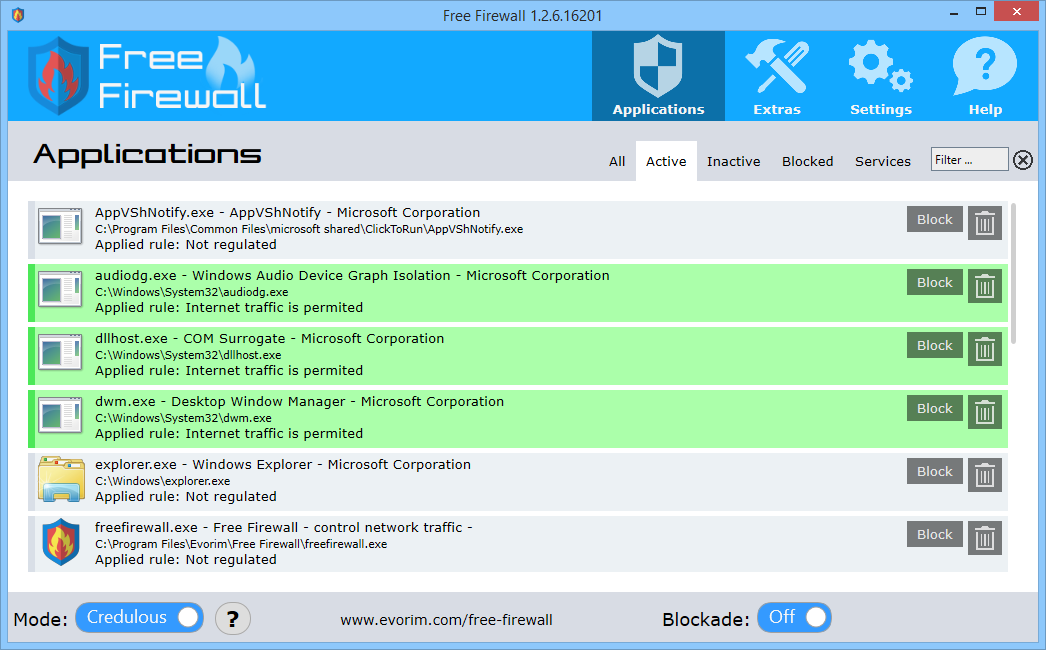Switch to the Blocked tab

click(x=807, y=161)
